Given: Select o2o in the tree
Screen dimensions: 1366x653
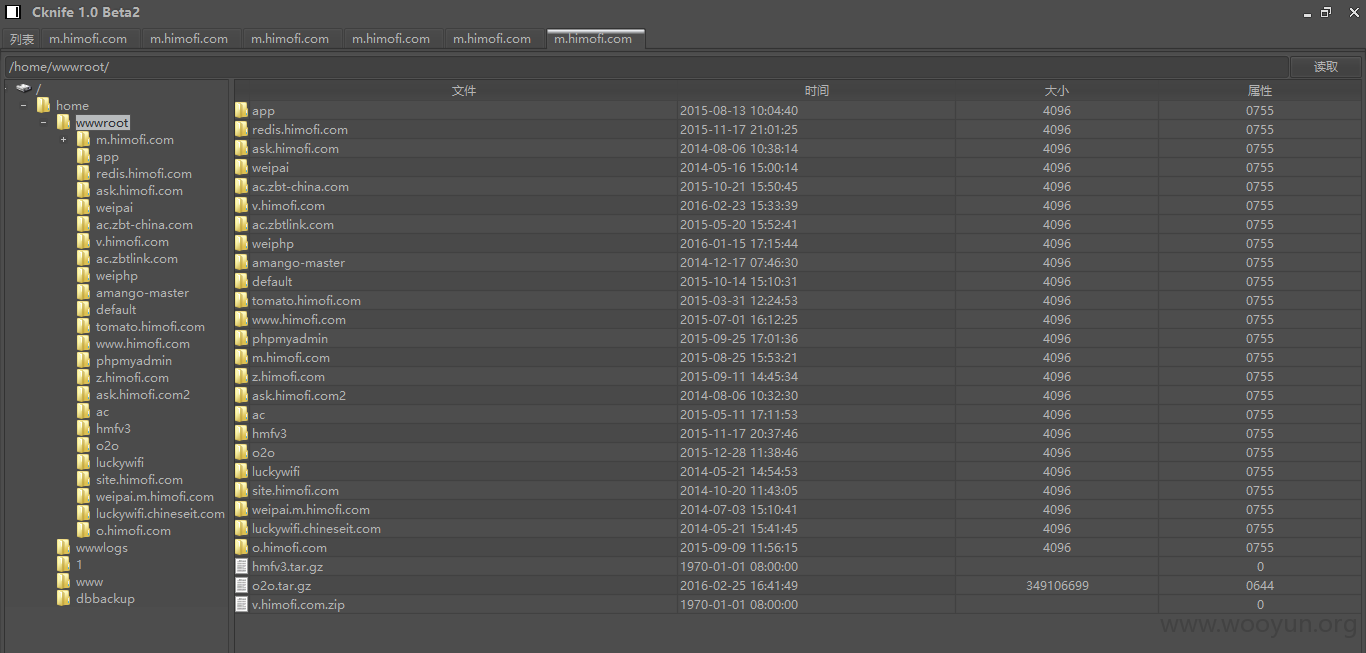Looking at the screenshot, I should click(107, 445).
